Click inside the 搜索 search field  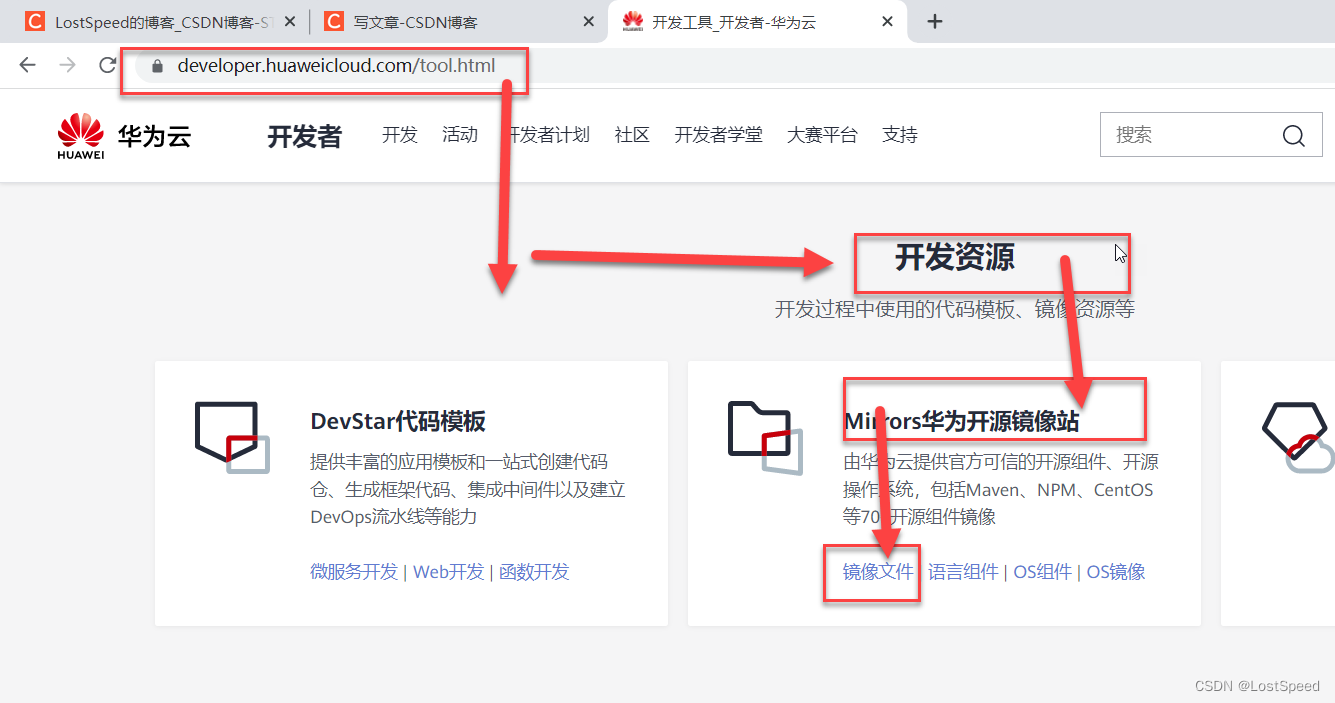click(1190, 135)
